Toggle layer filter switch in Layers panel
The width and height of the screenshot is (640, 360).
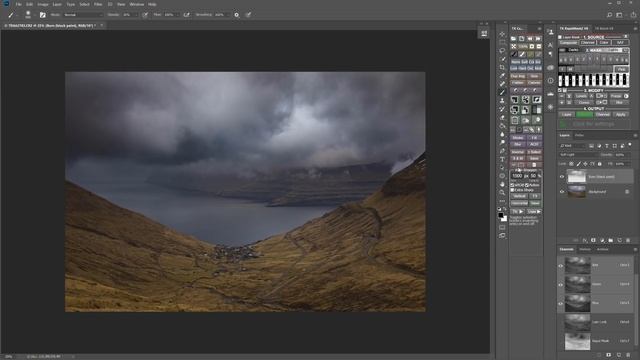[x=630, y=144]
